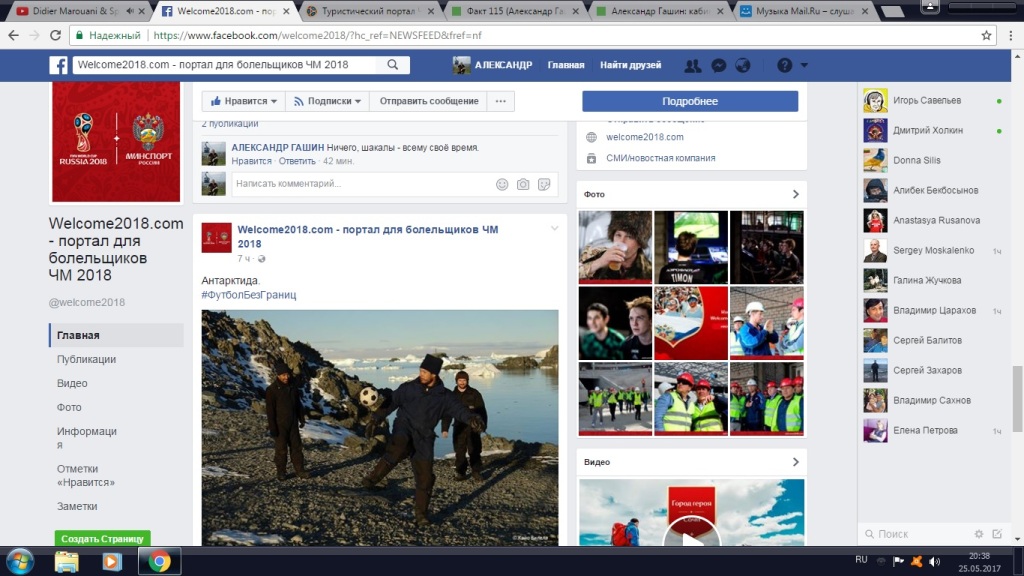
Task: Expand the Видео section arrow
Action: pos(795,462)
